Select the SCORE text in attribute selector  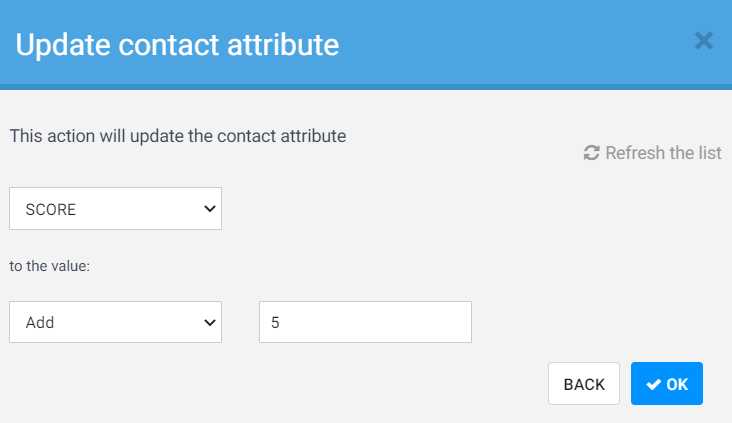51,210
